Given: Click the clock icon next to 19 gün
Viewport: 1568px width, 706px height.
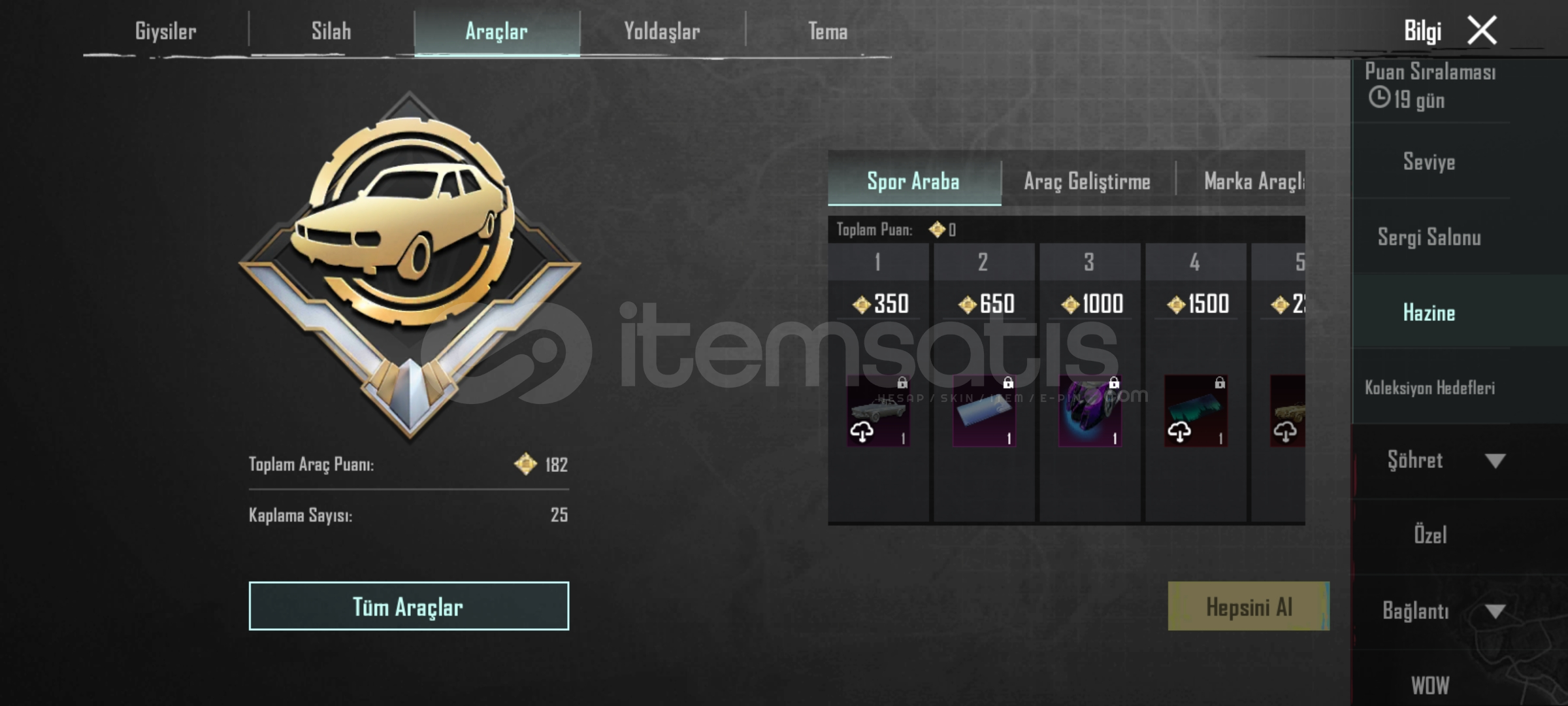Looking at the screenshot, I should pos(1379,98).
